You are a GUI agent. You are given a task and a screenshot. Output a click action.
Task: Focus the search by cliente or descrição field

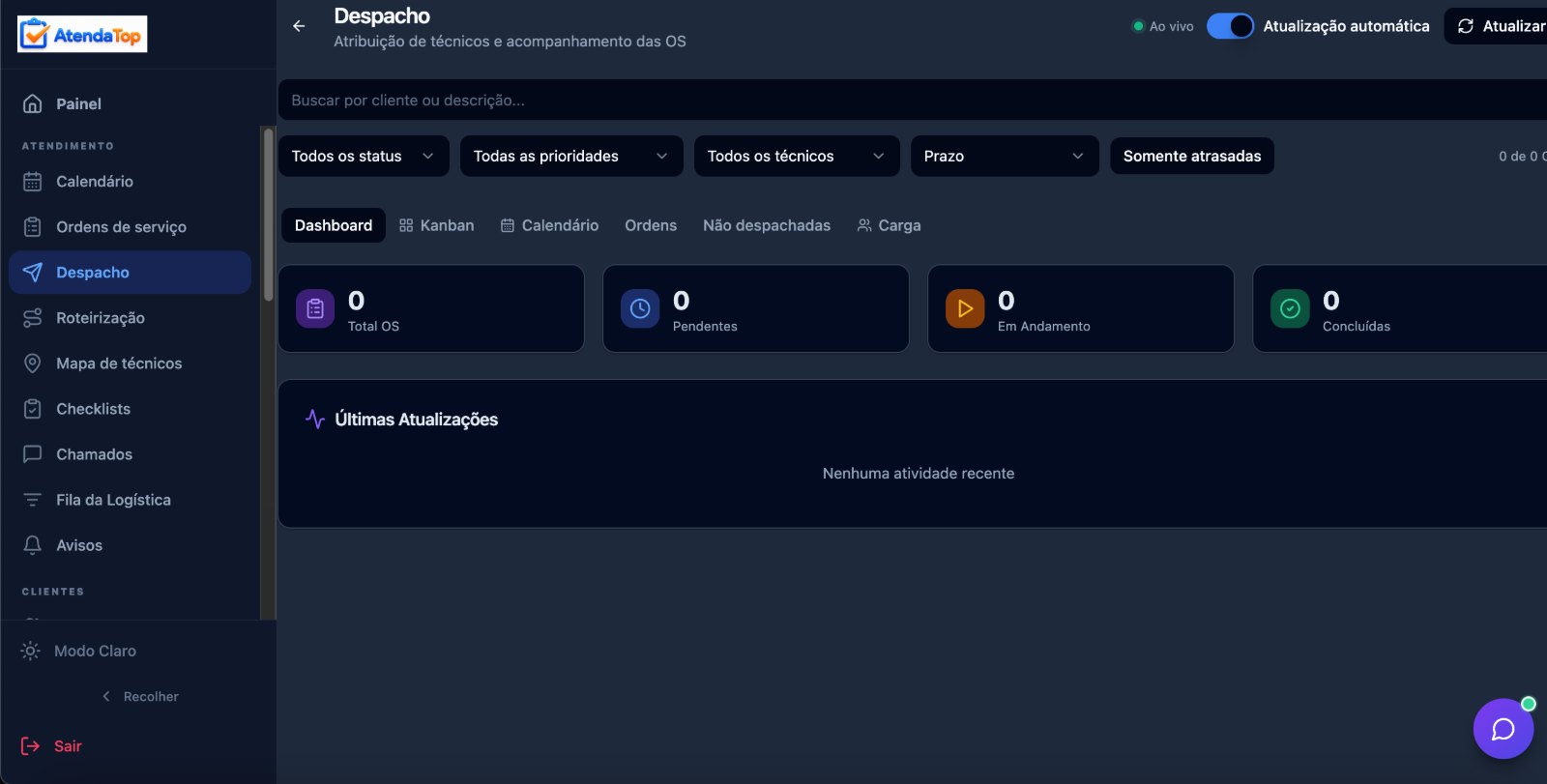(x=913, y=100)
